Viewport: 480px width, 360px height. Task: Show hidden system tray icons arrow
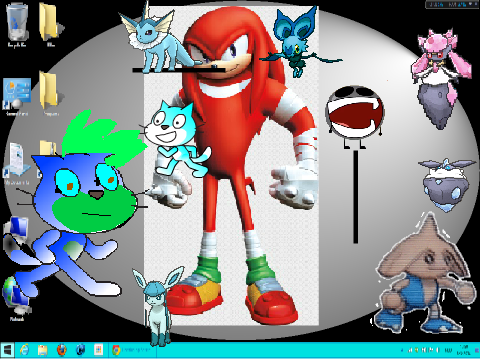(402, 350)
